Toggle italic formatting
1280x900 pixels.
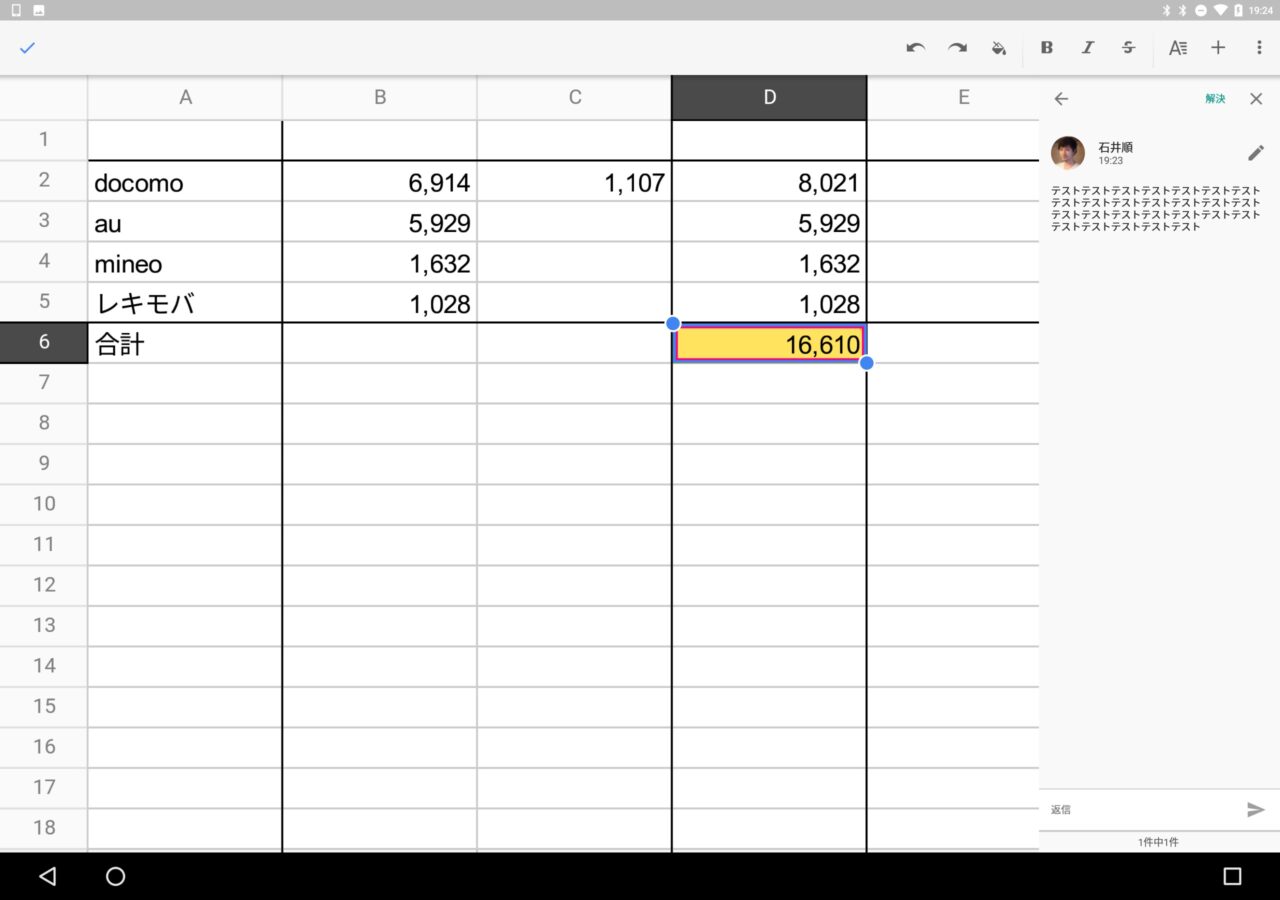pos(1088,48)
